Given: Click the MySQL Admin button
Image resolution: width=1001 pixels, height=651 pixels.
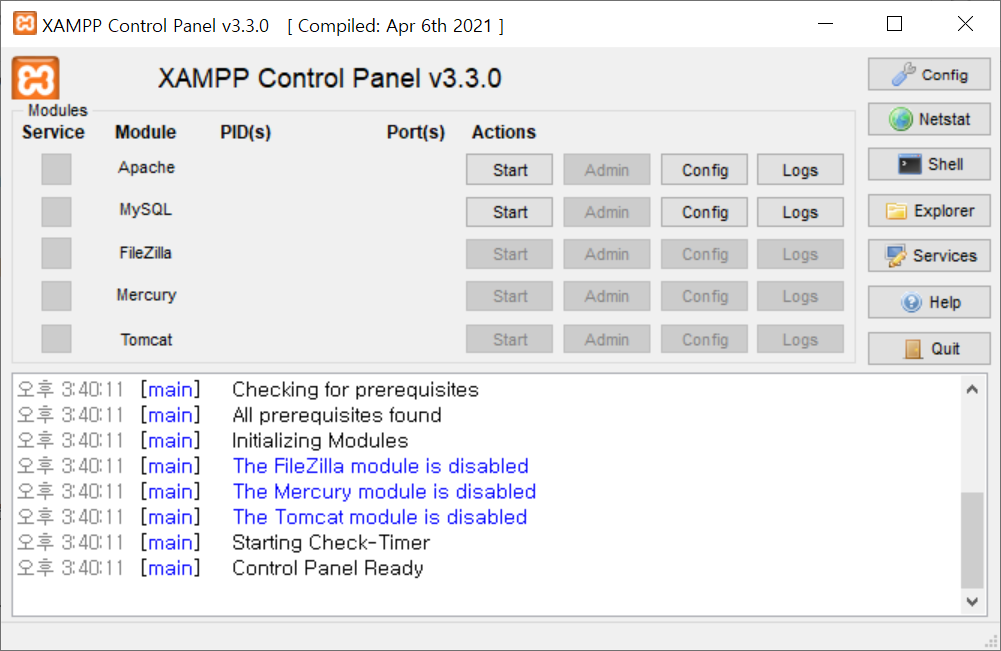Looking at the screenshot, I should pos(606,212).
